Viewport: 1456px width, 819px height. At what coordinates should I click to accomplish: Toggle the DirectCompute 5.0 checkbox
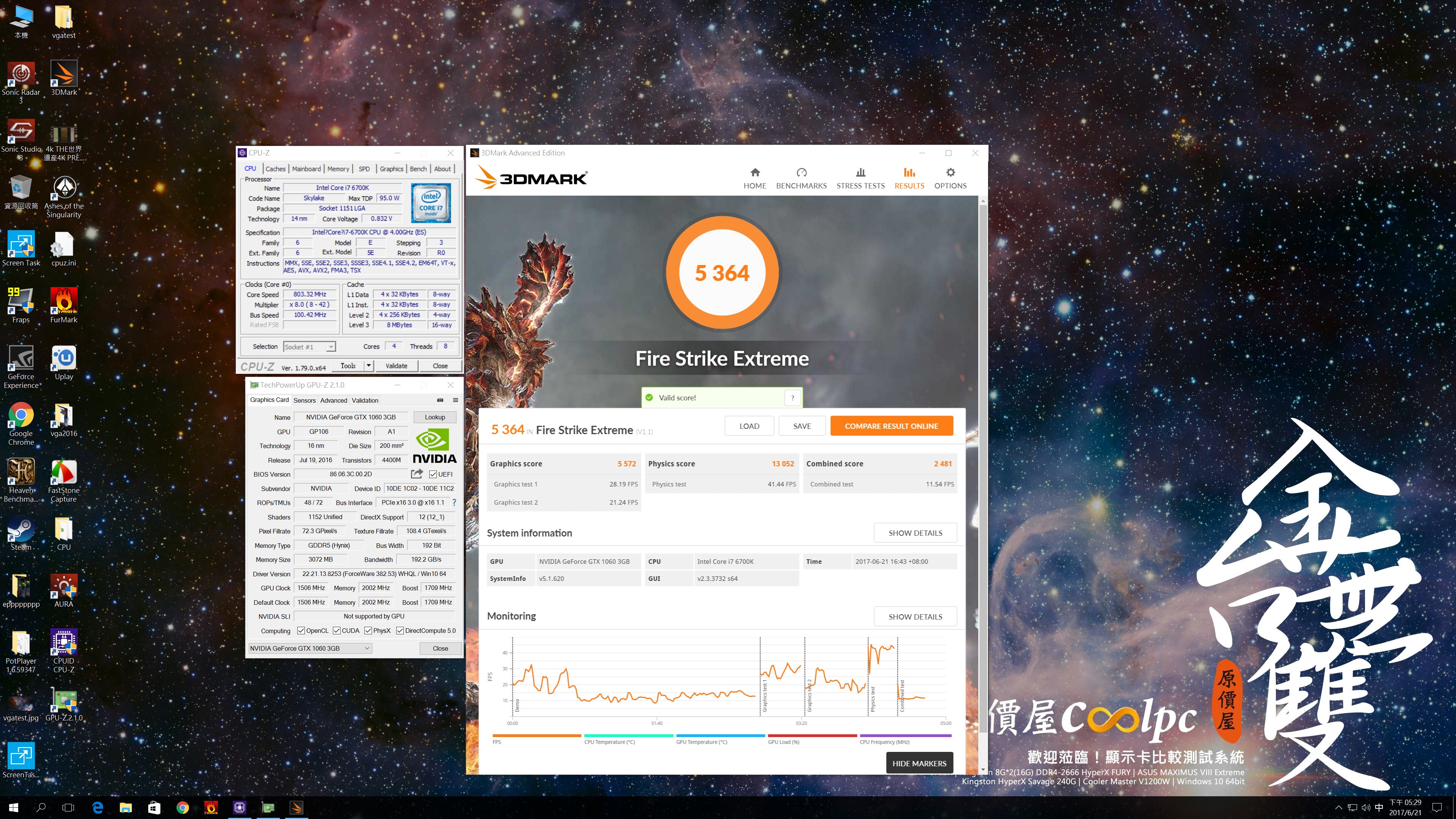(x=400, y=630)
